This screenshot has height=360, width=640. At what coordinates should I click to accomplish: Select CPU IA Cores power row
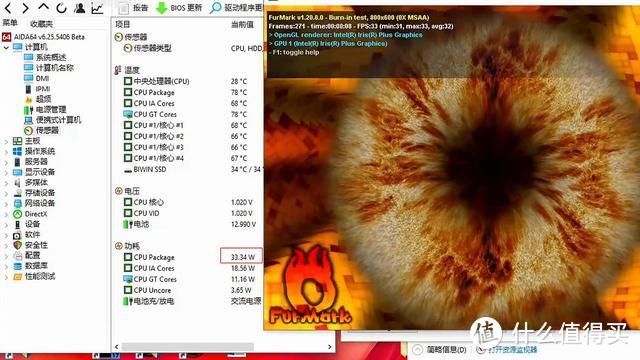pyautogui.click(x=188, y=268)
